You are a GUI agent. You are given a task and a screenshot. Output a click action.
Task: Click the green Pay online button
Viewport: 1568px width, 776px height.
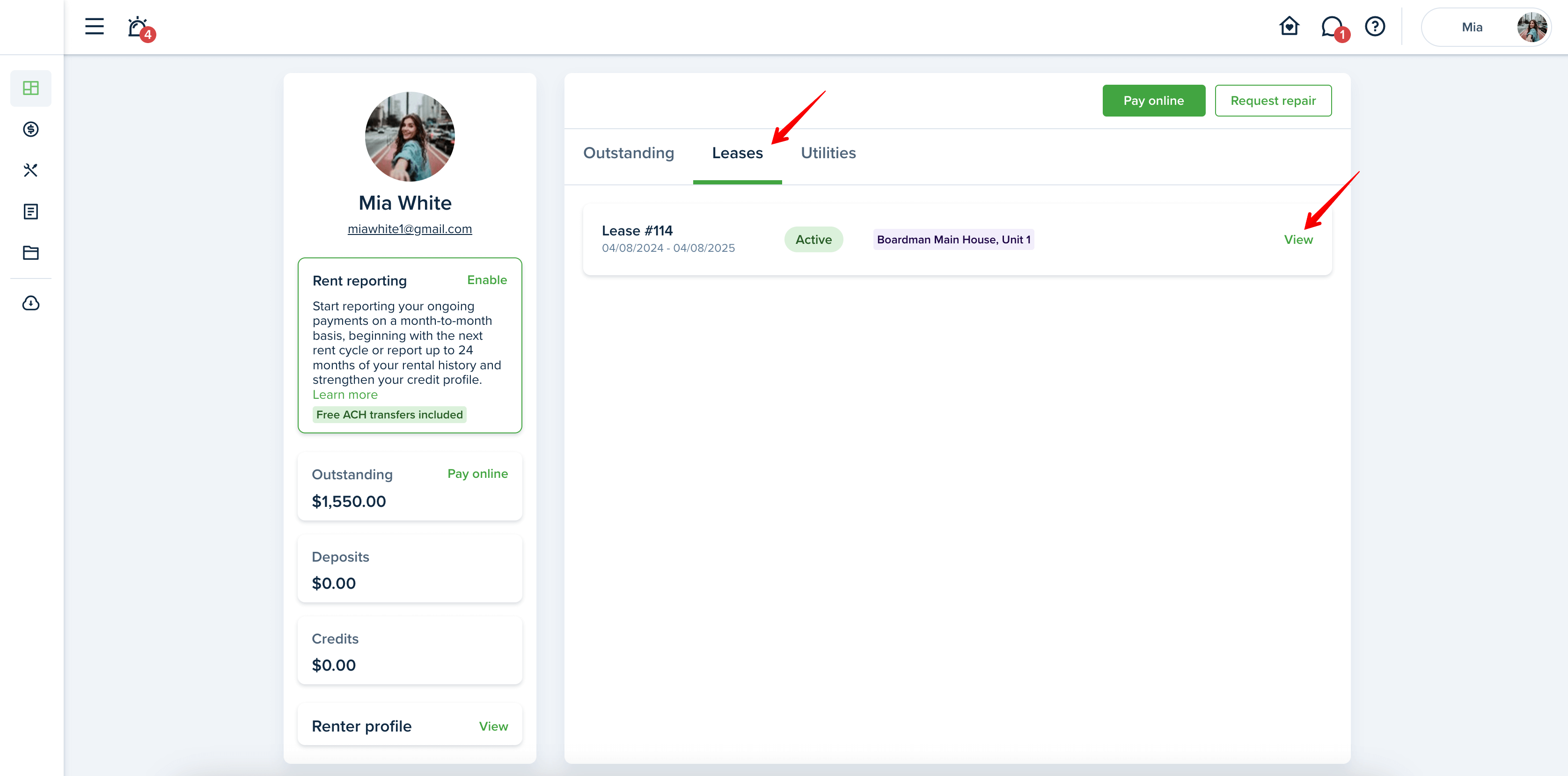pyautogui.click(x=1153, y=101)
